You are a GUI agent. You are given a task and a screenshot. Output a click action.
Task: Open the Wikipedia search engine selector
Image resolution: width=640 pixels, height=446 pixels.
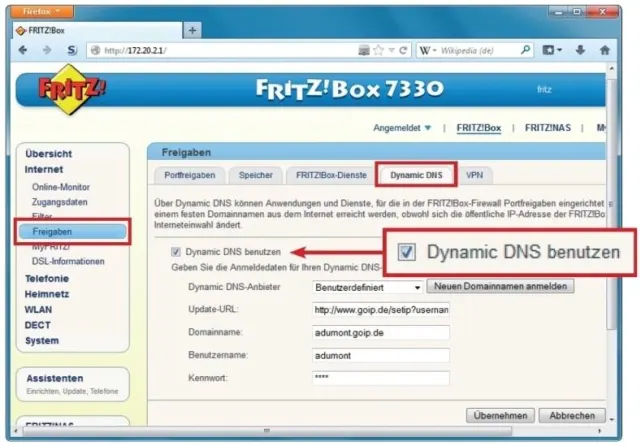[x=428, y=50]
